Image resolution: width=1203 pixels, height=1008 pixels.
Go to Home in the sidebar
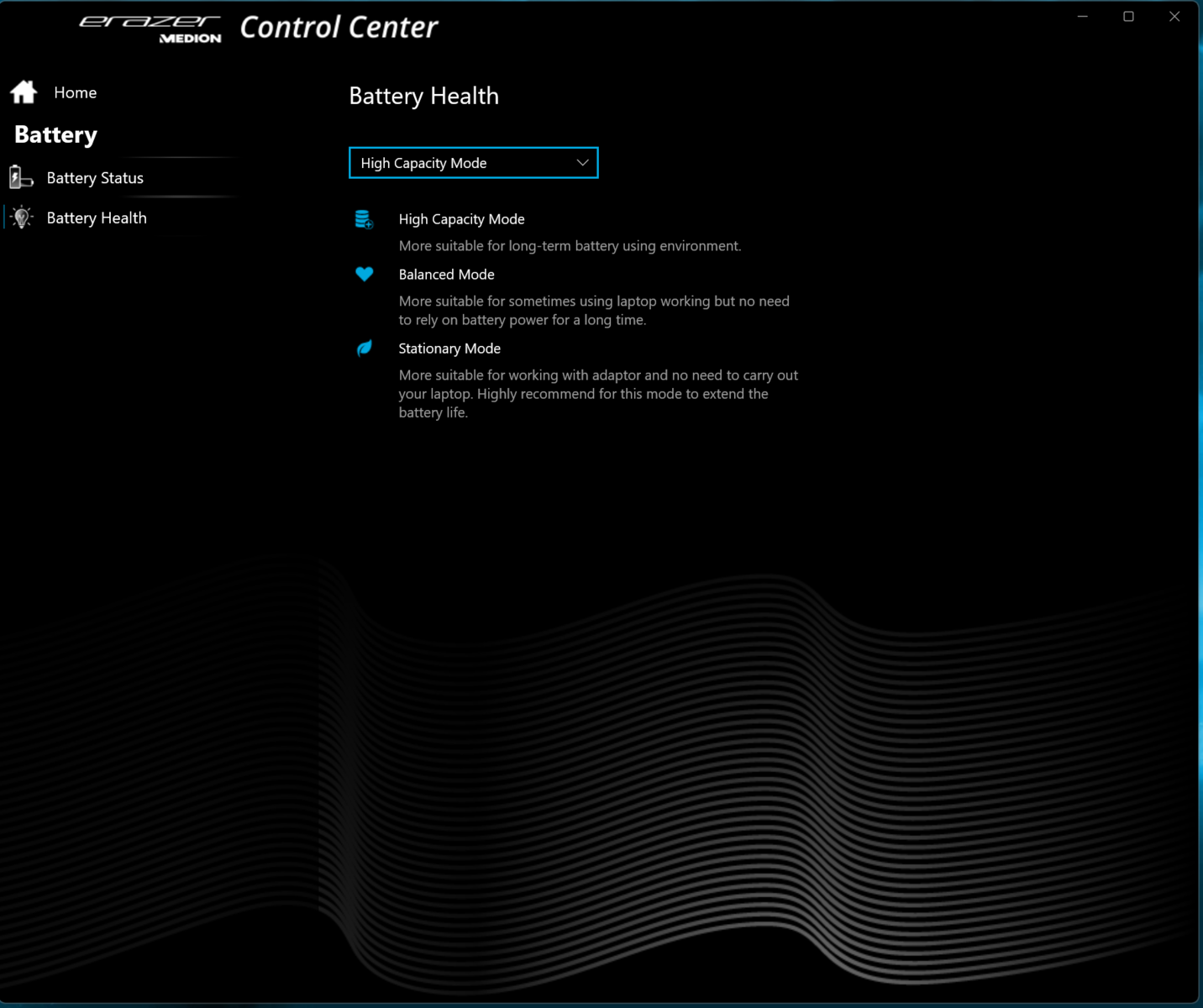[x=75, y=92]
